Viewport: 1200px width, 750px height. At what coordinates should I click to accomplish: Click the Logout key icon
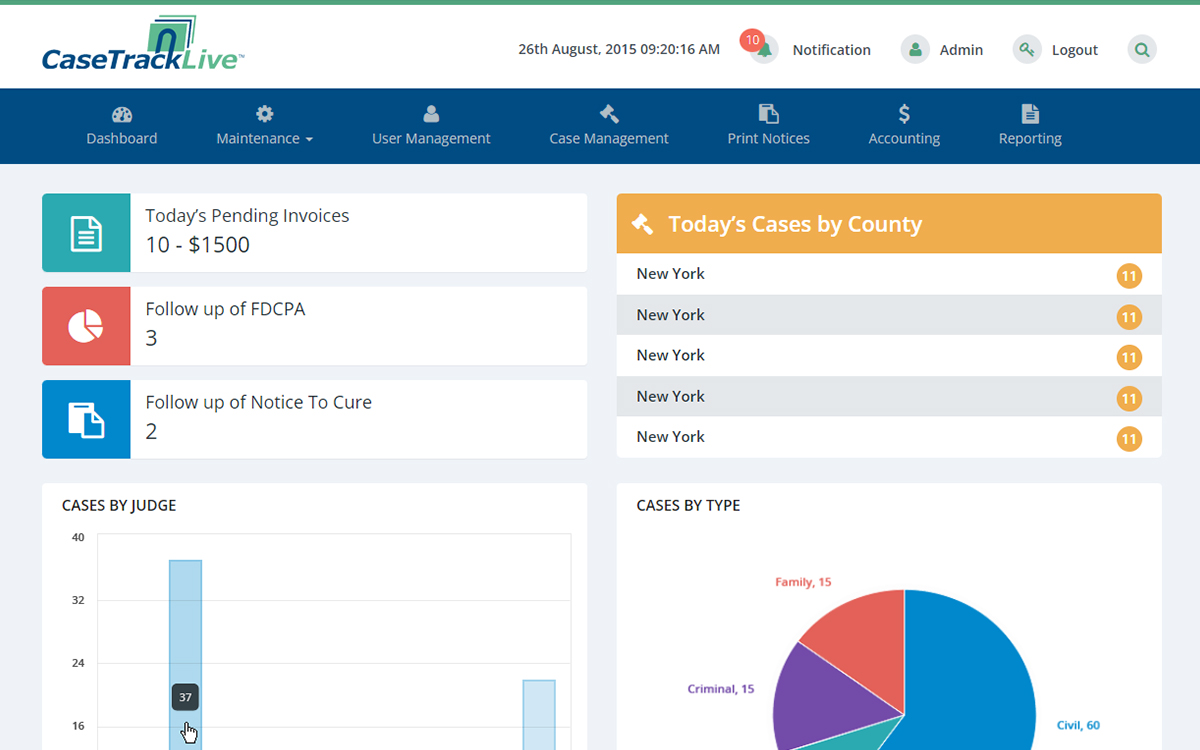tap(1027, 49)
